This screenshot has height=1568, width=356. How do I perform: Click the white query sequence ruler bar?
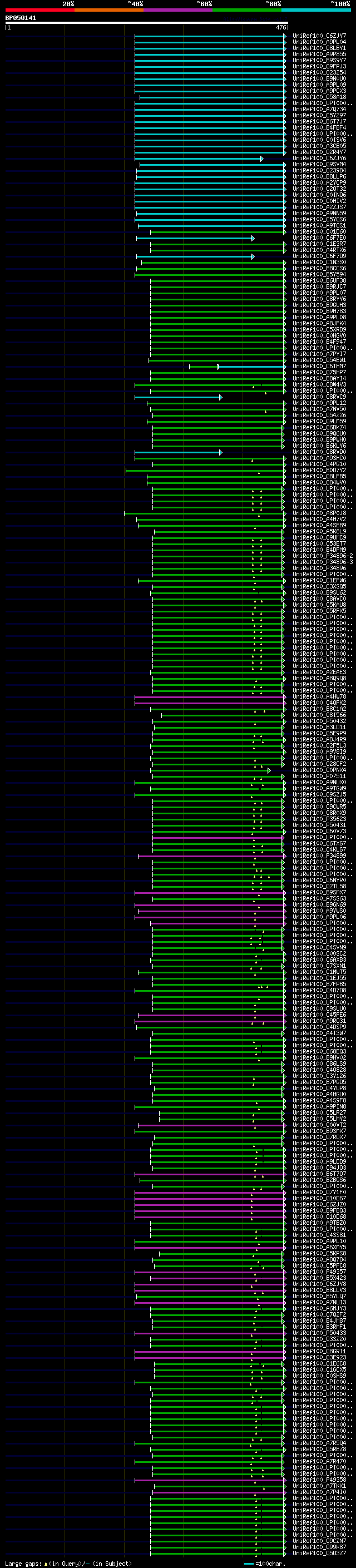pyautogui.click(x=146, y=22)
